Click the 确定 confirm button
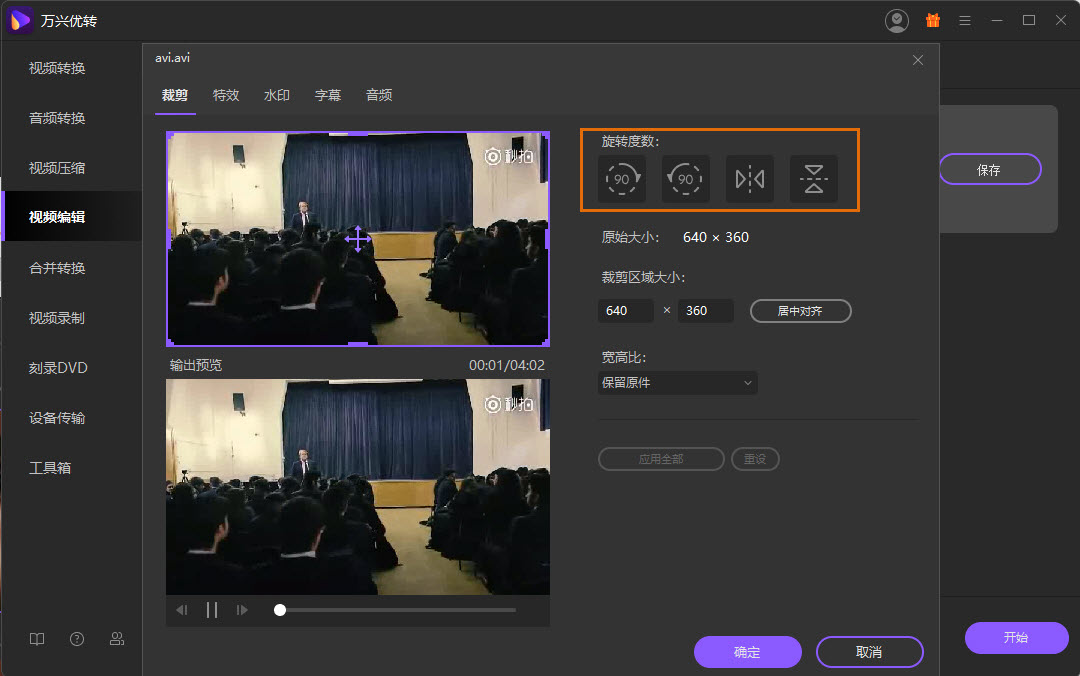This screenshot has width=1080, height=676. pyautogui.click(x=747, y=652)
